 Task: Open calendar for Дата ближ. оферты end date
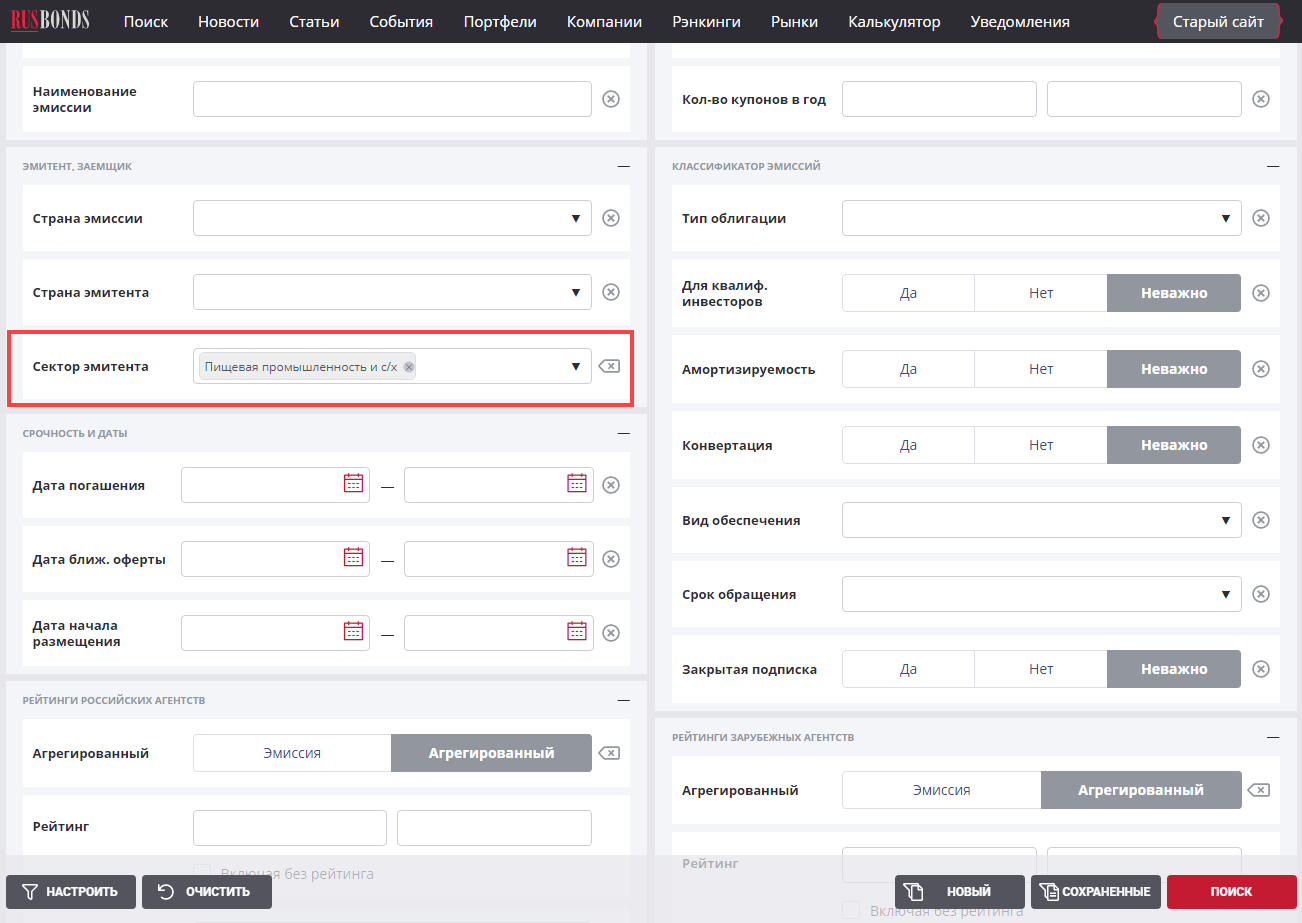pyautogui.click(x=577, y=558)
